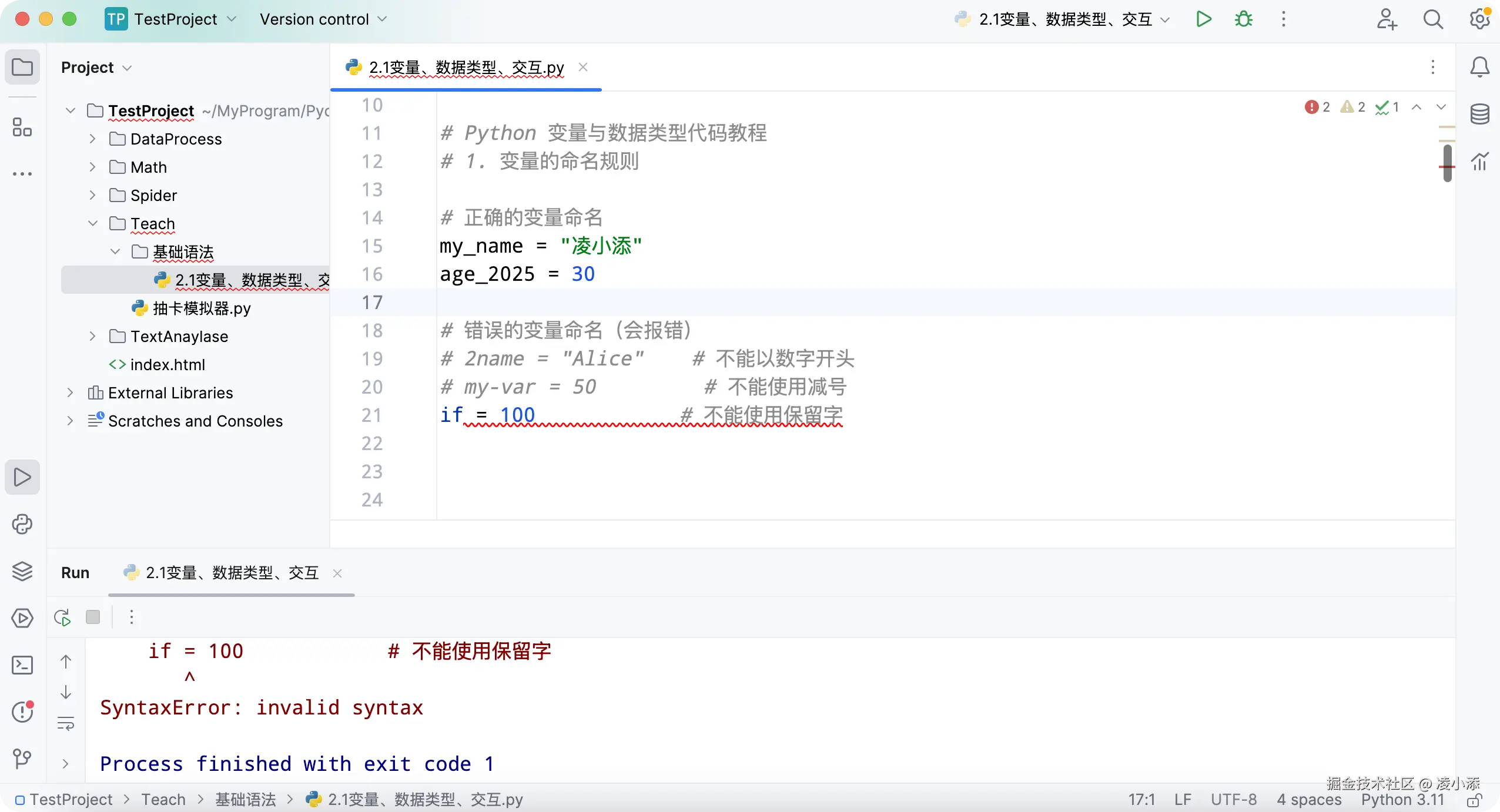The width and height of the screenshot is (1500, 812).
Task: Toggle read-only lock icon in status bar
Action: pyautogui.click(x=1474, y=800)
